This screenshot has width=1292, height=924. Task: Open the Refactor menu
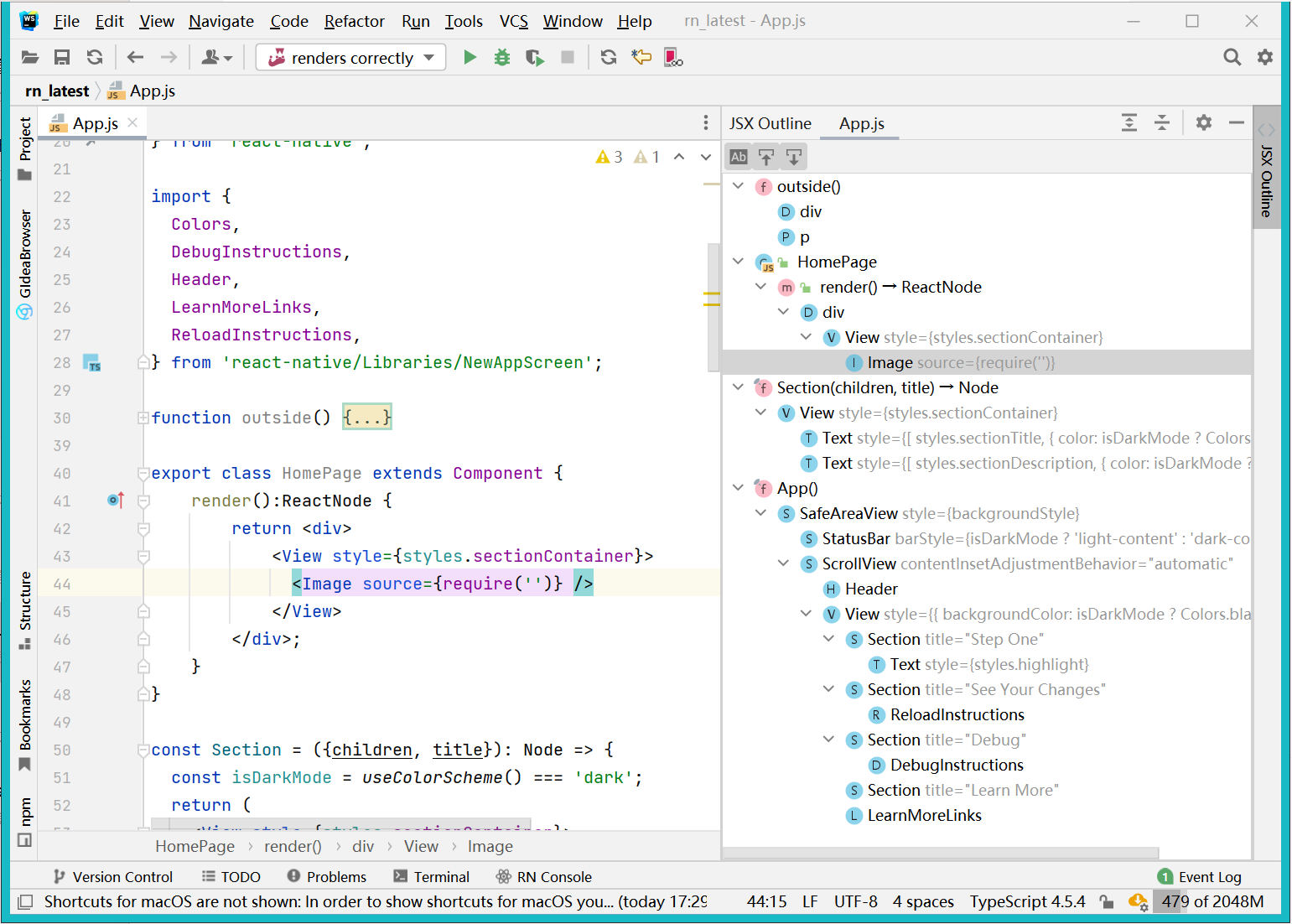354,21
